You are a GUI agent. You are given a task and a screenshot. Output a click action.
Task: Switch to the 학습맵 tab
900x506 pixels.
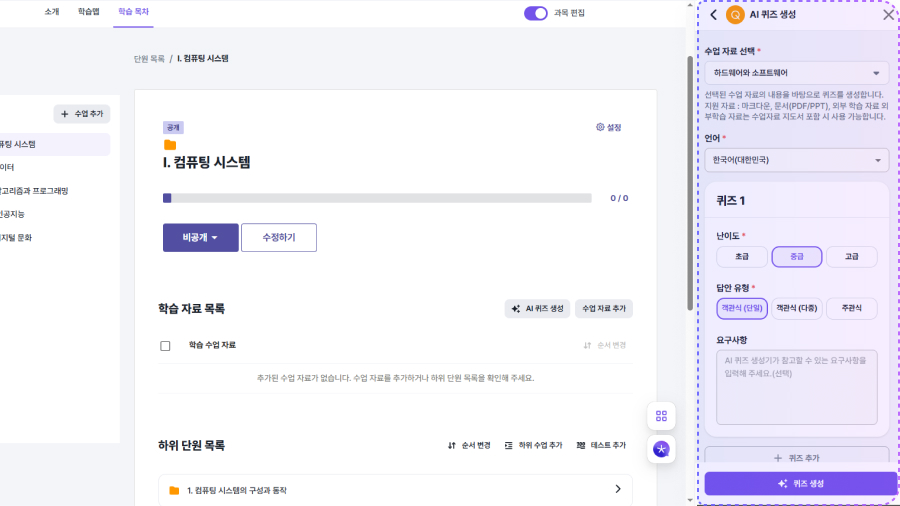pyautogui.click(x=89, y=11)
